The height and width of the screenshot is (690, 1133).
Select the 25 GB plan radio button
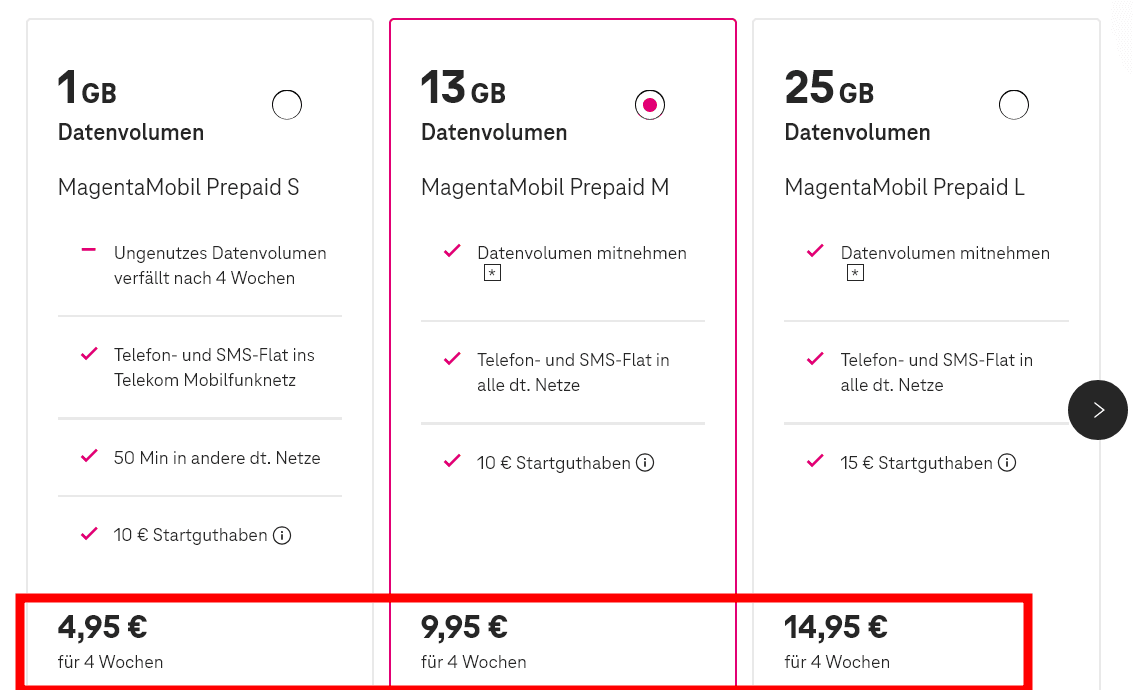coord(1013,104)
